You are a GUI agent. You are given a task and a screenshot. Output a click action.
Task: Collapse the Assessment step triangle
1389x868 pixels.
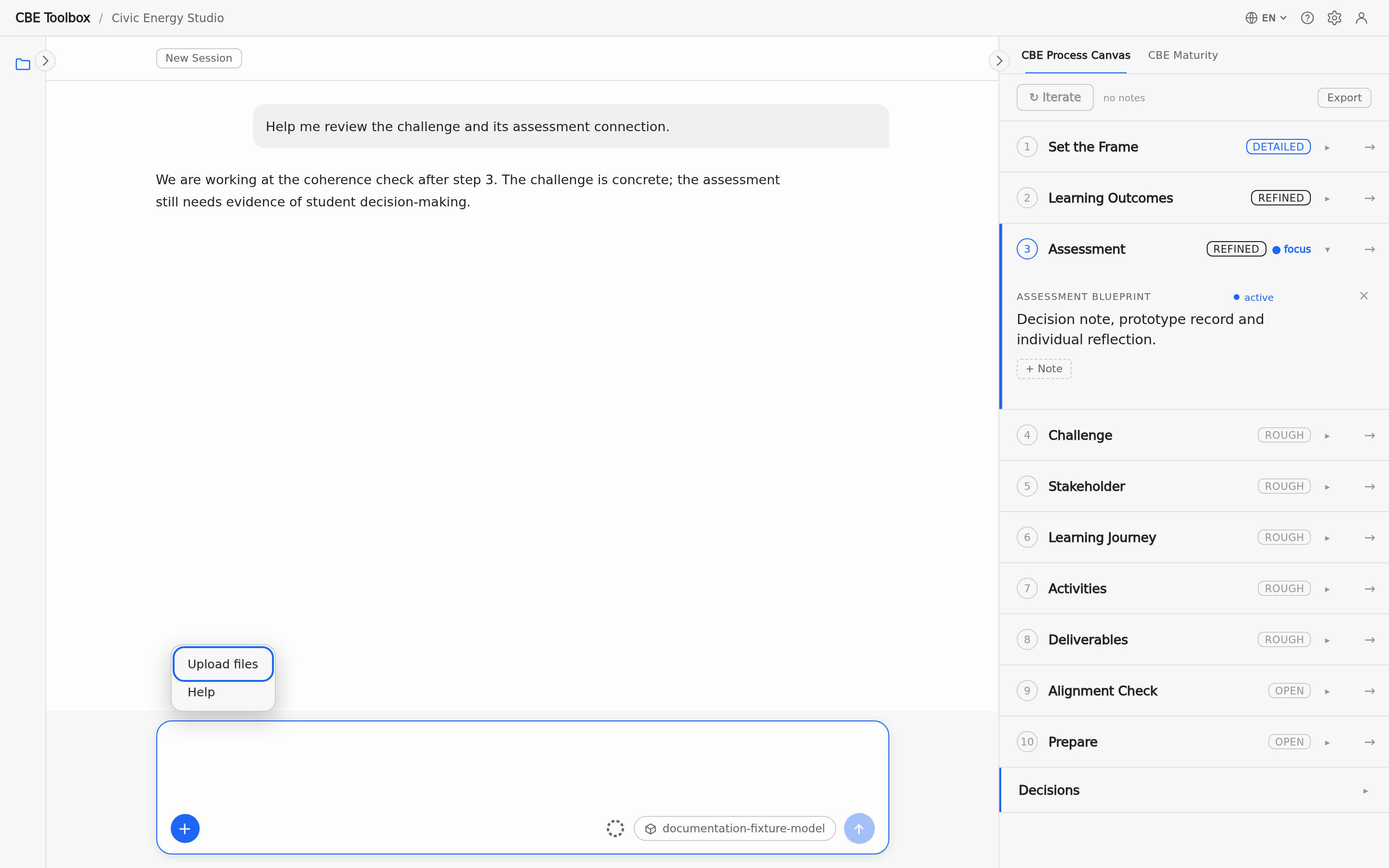coord(1327,250)
